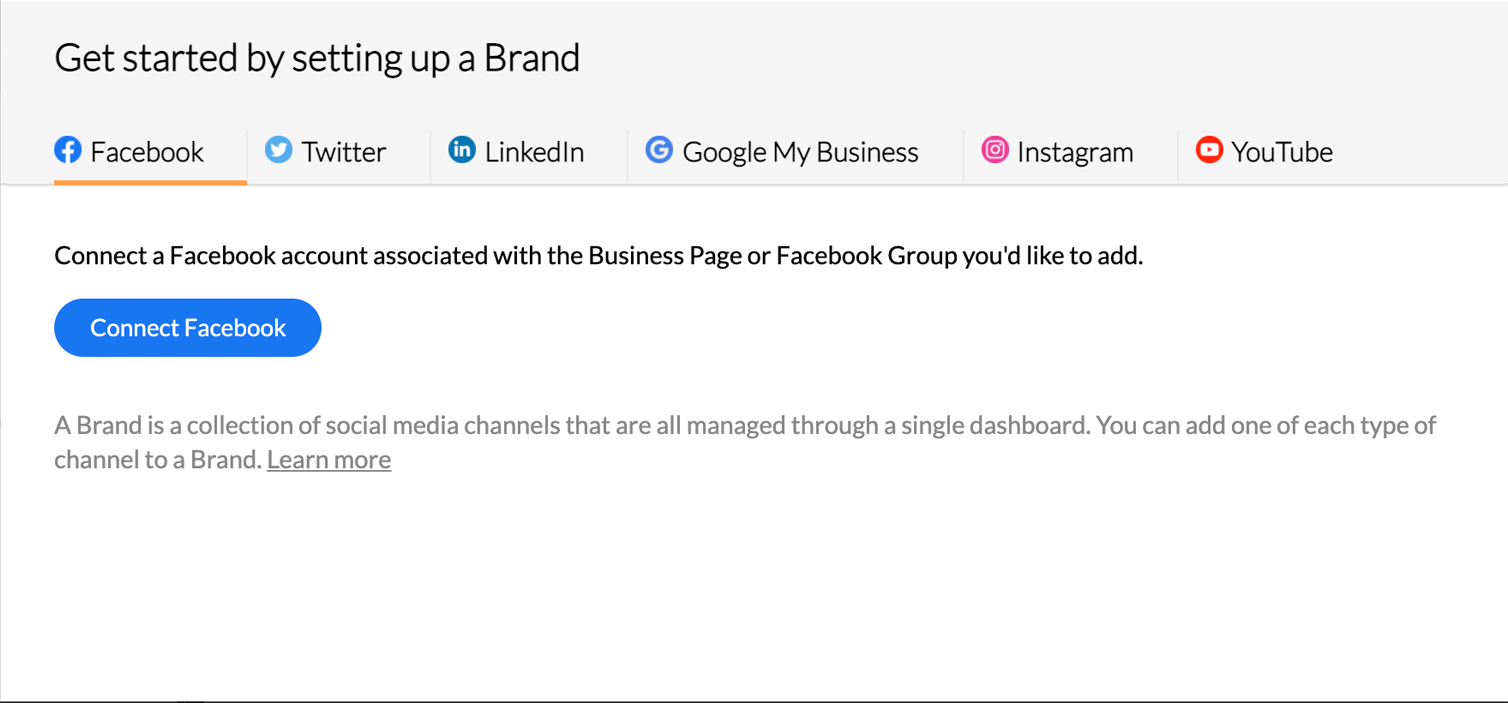1508x703 pixels.
Task: Click the 'Connect a Facebook account associated' instruction text
Action: [x=598, y=256]
